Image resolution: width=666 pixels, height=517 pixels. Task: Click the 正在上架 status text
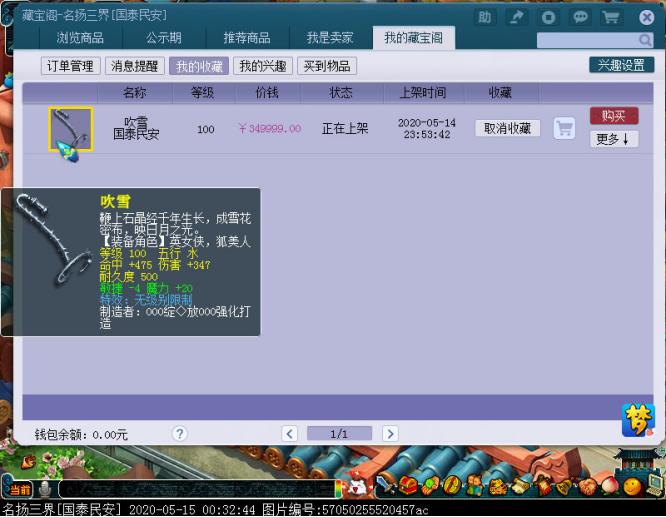(345, 128)
